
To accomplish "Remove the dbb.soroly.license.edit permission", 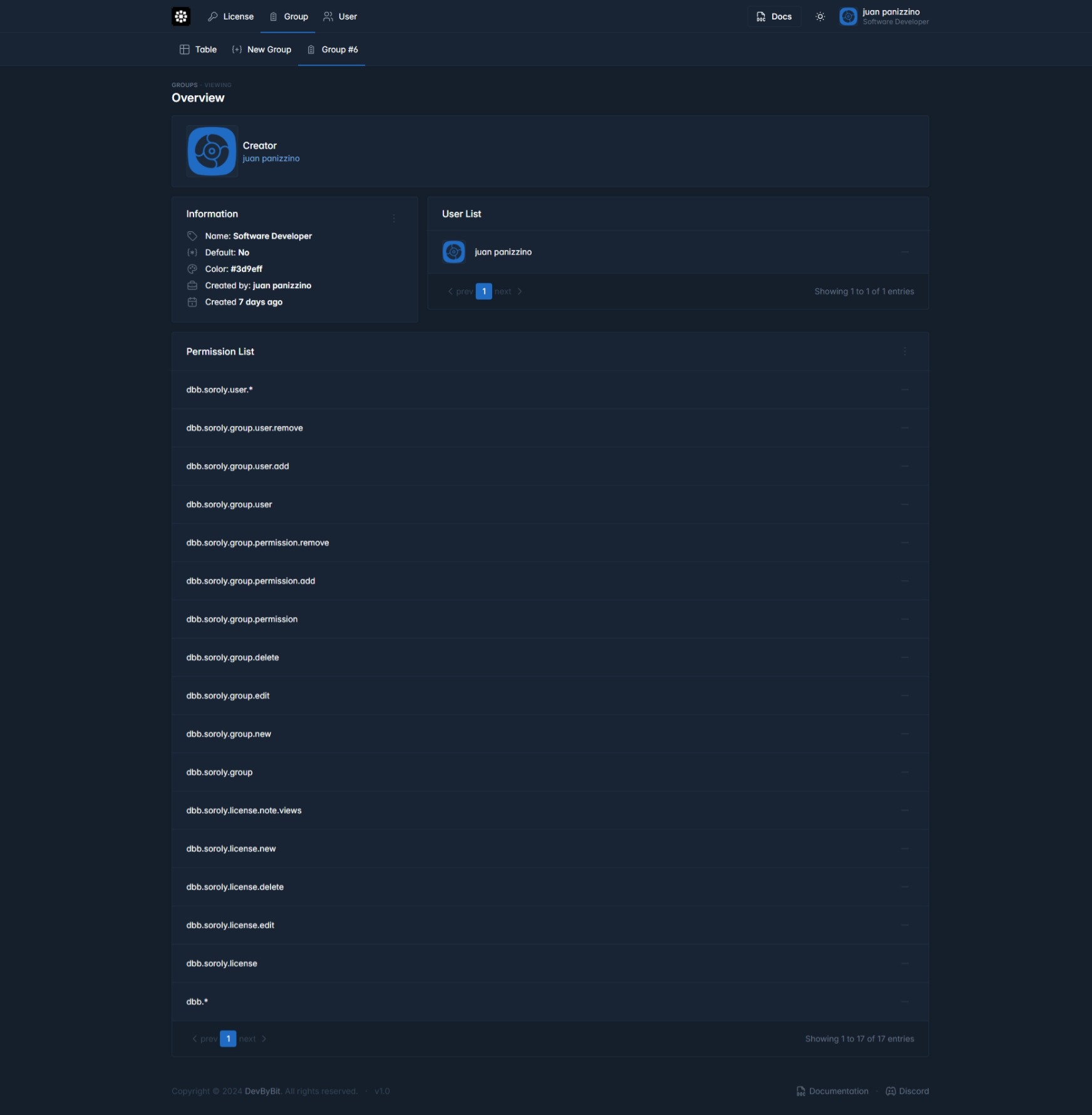I will tap(905, 925).
